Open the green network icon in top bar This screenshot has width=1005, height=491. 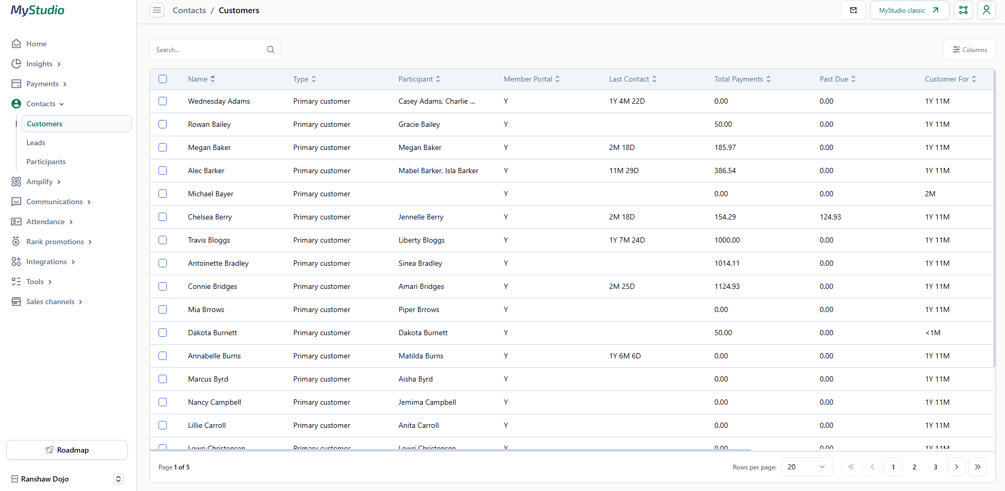point(963,10)
